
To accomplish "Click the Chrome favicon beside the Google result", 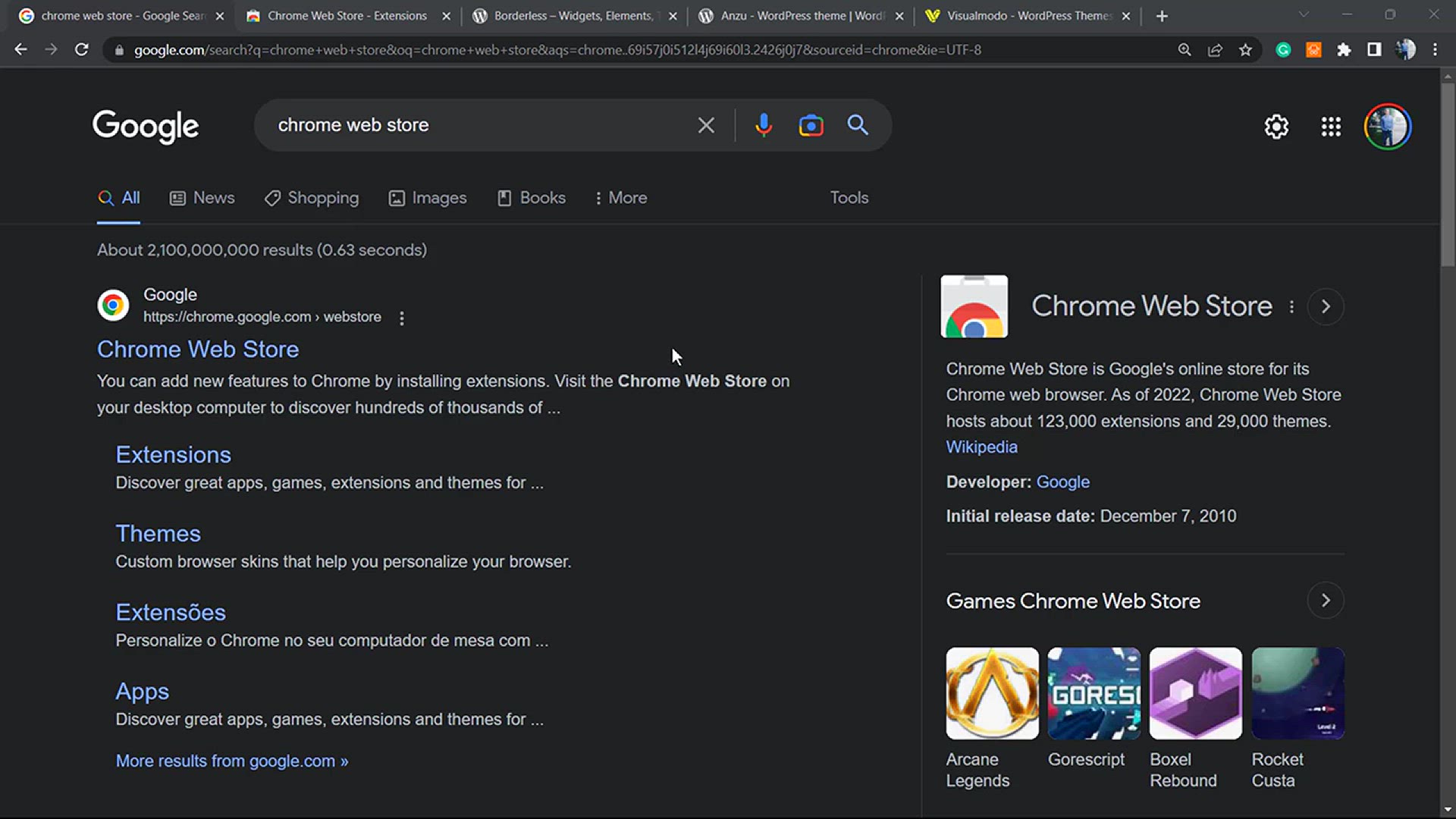I will click(113, 305).
